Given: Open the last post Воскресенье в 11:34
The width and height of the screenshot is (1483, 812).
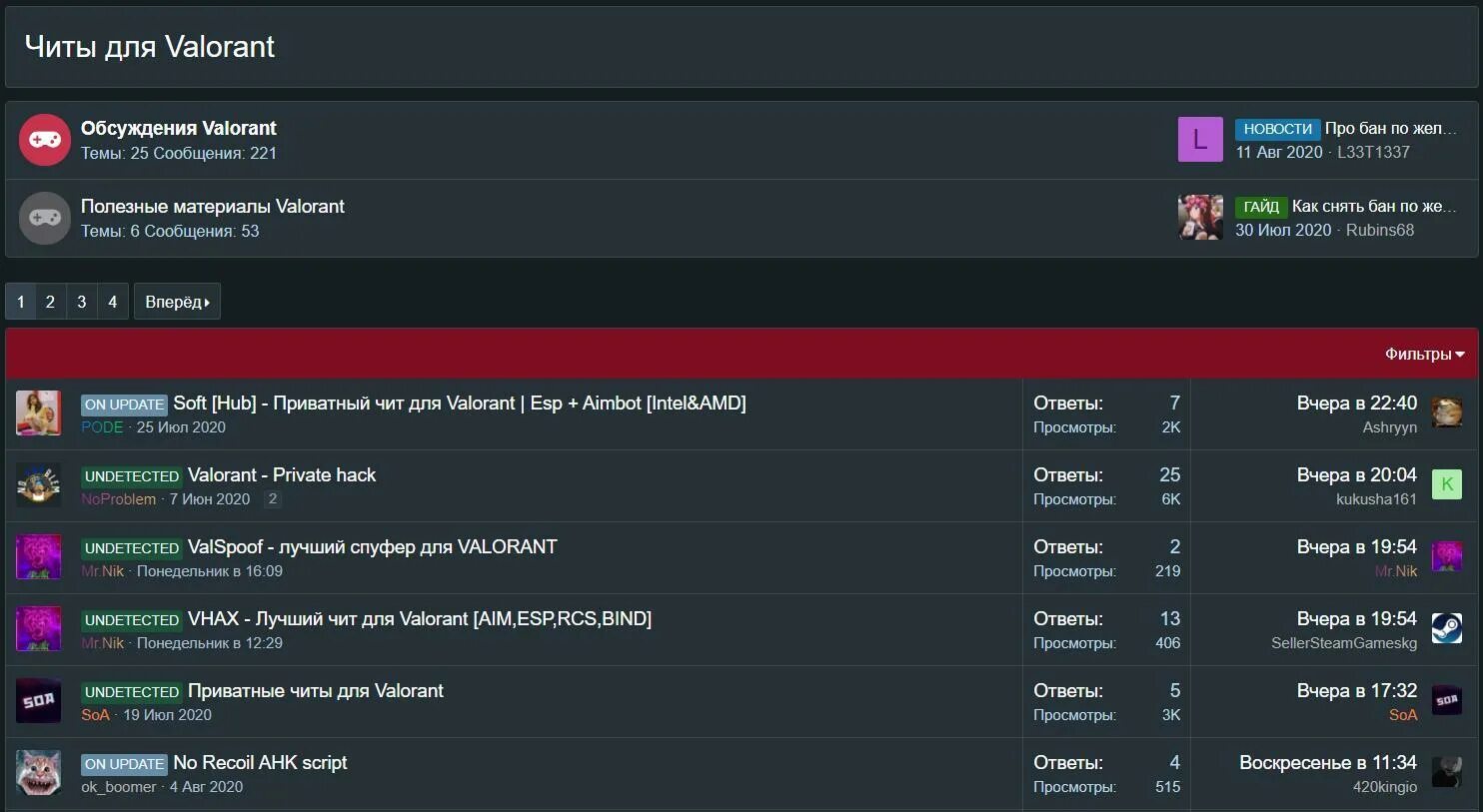Looking at the screenshot, I should pos(1328,762).
